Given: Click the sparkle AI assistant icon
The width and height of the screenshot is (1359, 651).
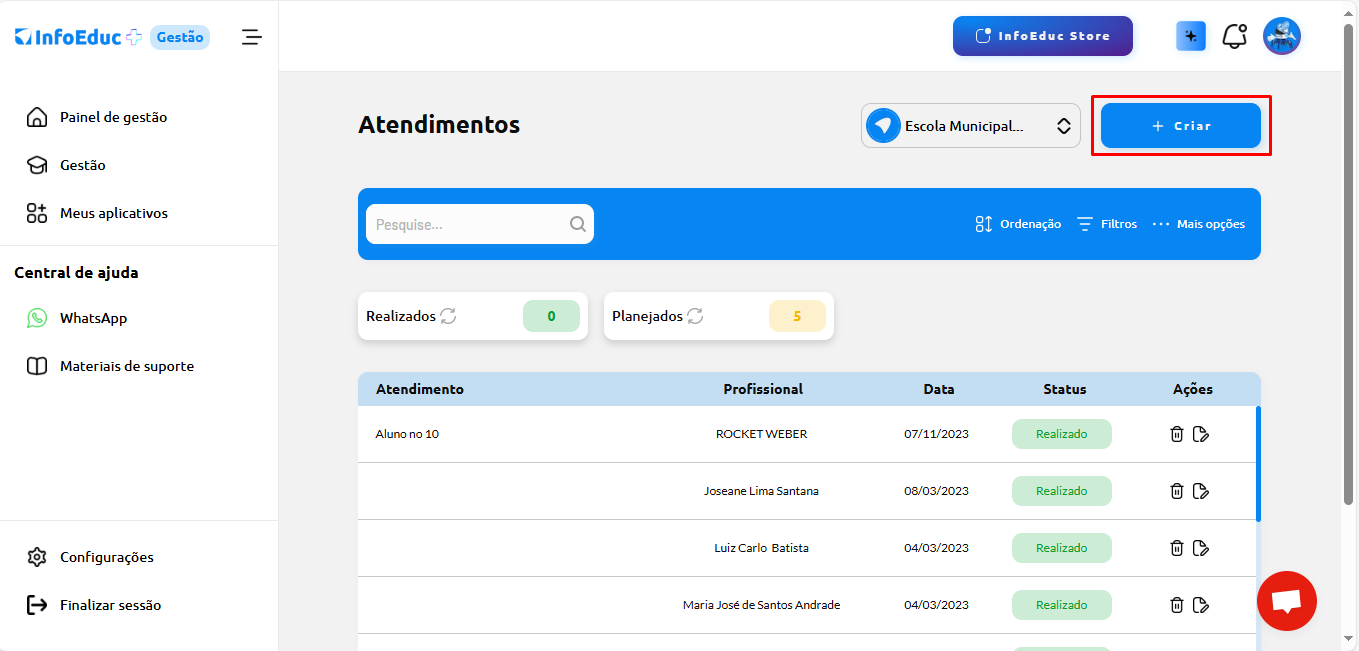Looking at the screenshot, I should click(1191, 37).
